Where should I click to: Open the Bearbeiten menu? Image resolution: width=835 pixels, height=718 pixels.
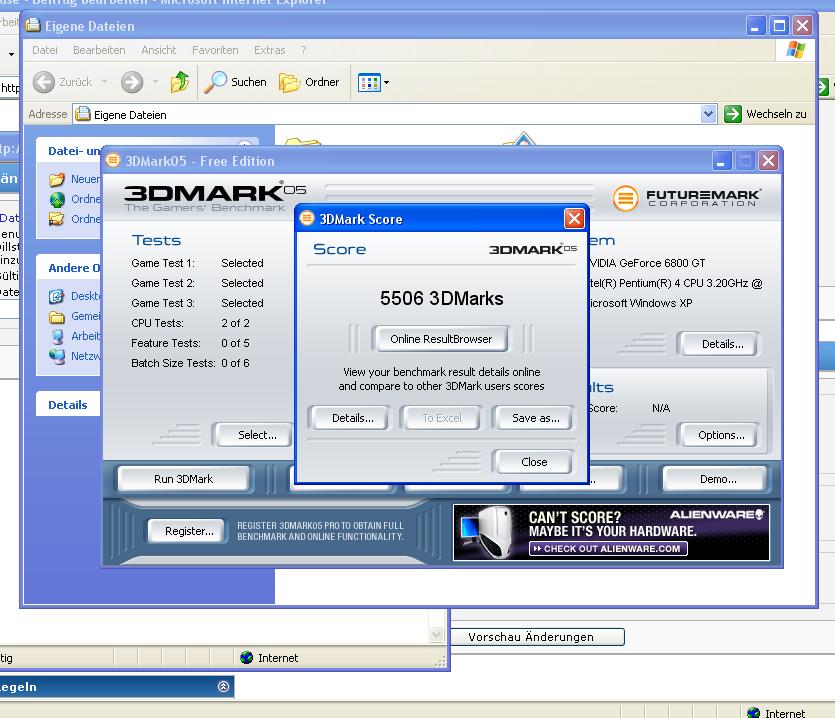coord(99,50)
